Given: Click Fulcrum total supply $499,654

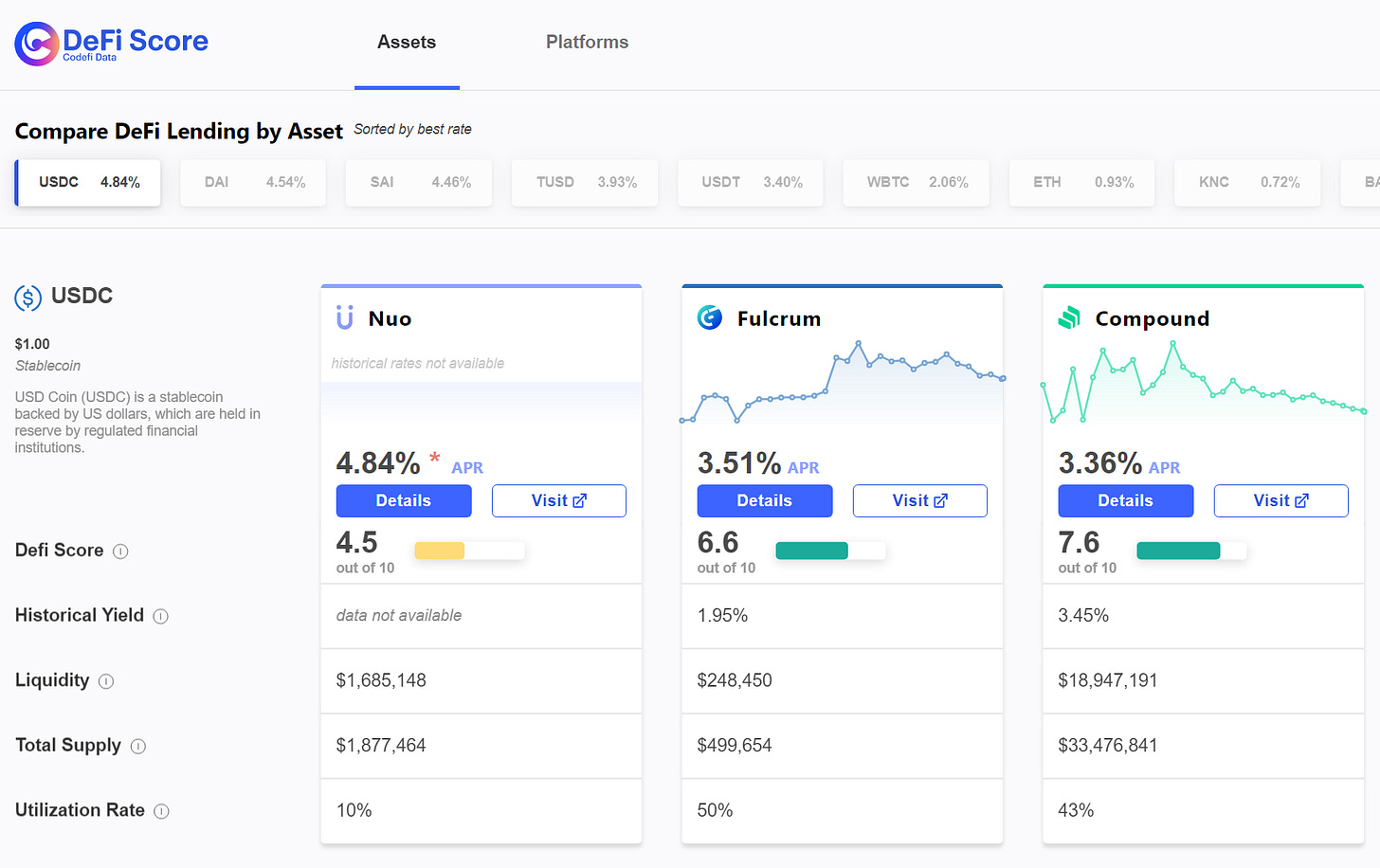Looking at the screenshot, I should click(x=735, y=746).
